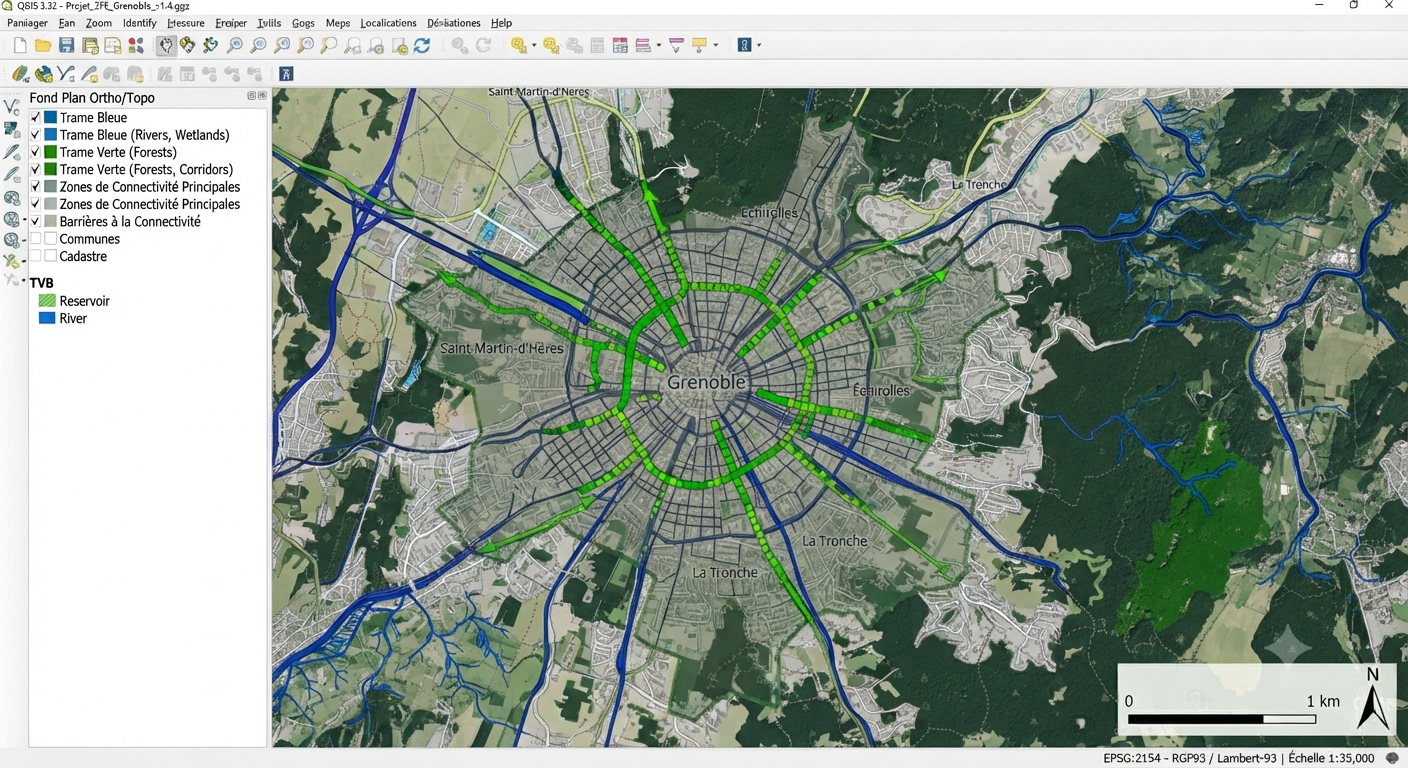Select the Cadastre layer name
The image size is (1408, 768).
pos(83,256)
